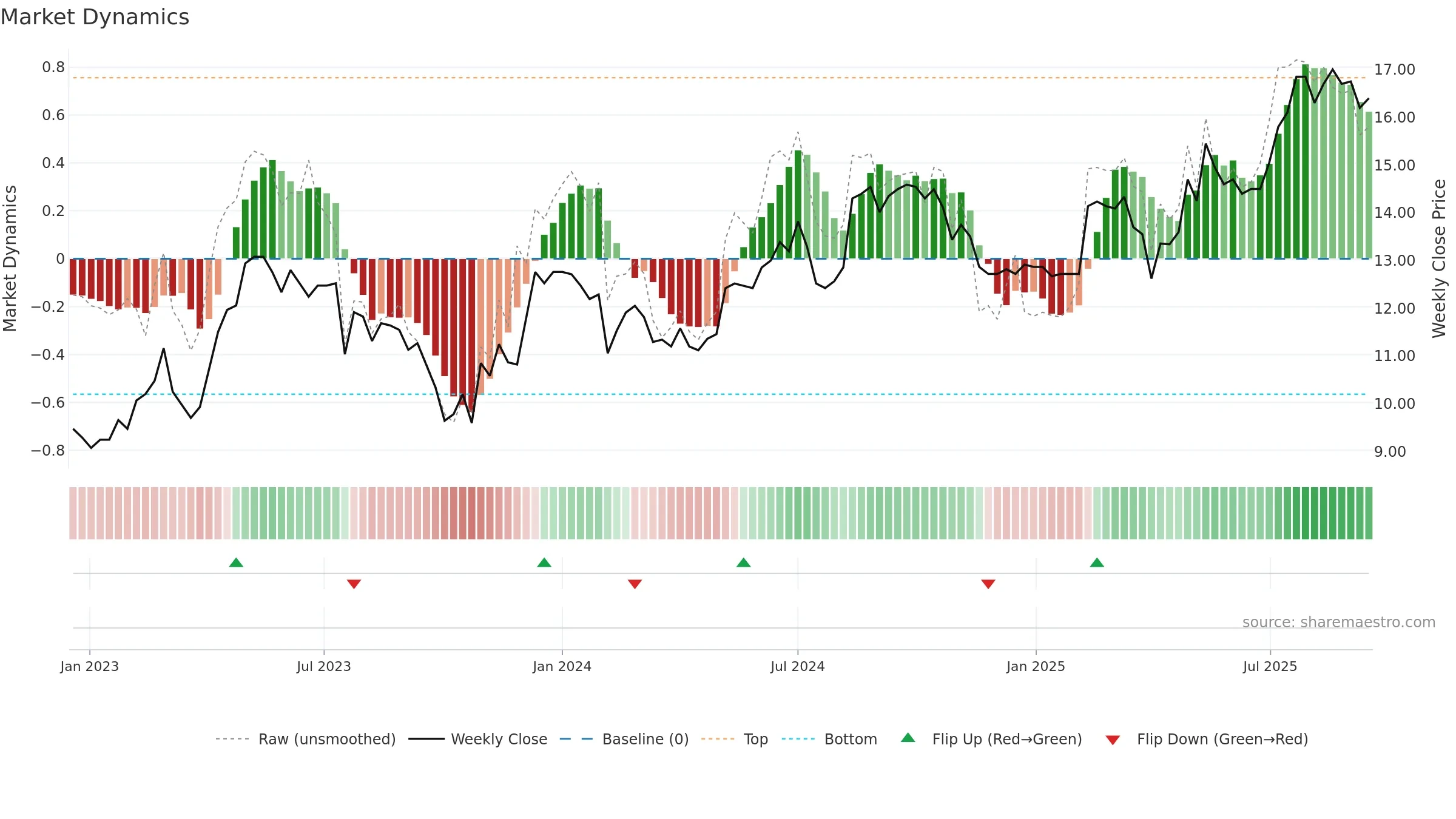Toggle Flip Down (Green→Red) legend entry
This screenshot has height=819, width=1456.
pos(1206,739)
